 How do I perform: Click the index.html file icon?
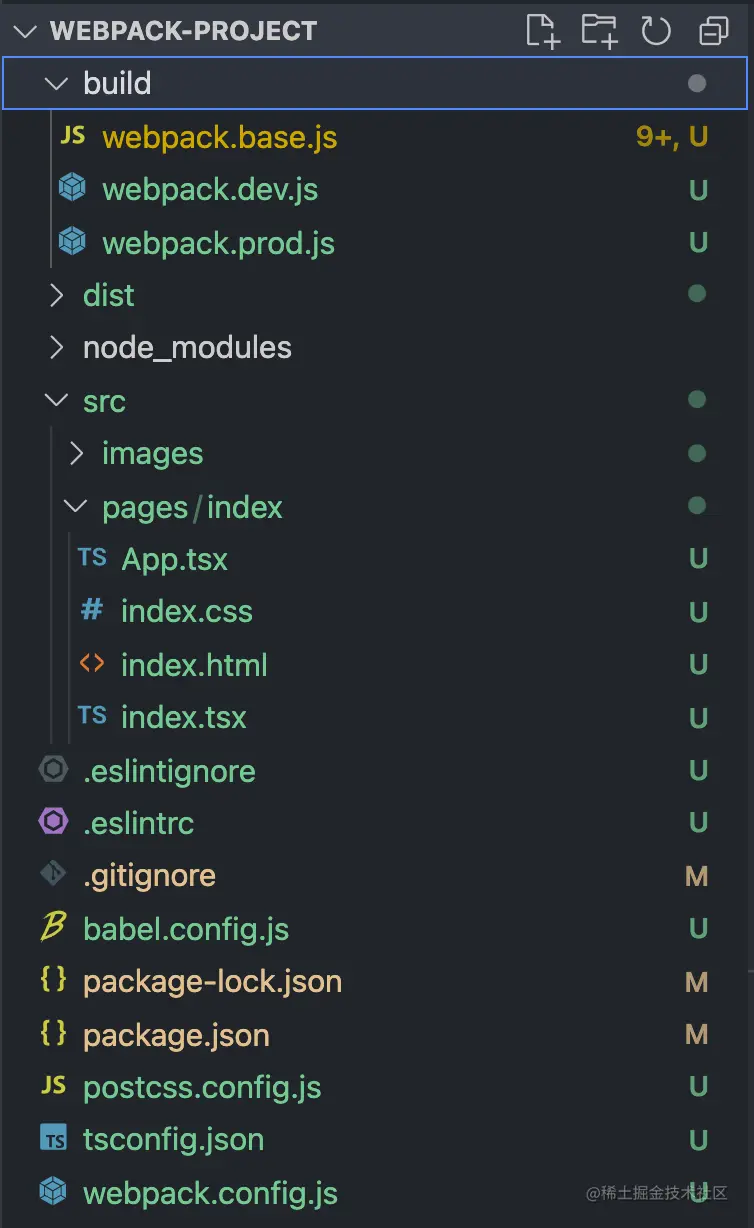pos(92,664)
